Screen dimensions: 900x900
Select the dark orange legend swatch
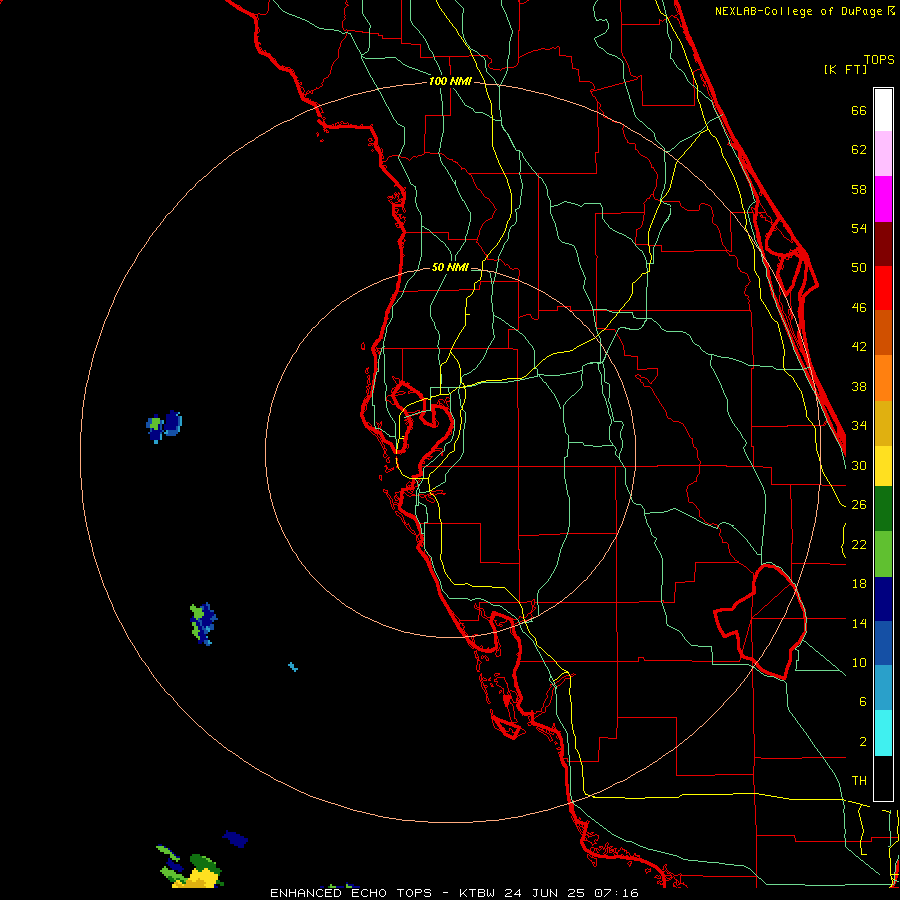point(883,333)
